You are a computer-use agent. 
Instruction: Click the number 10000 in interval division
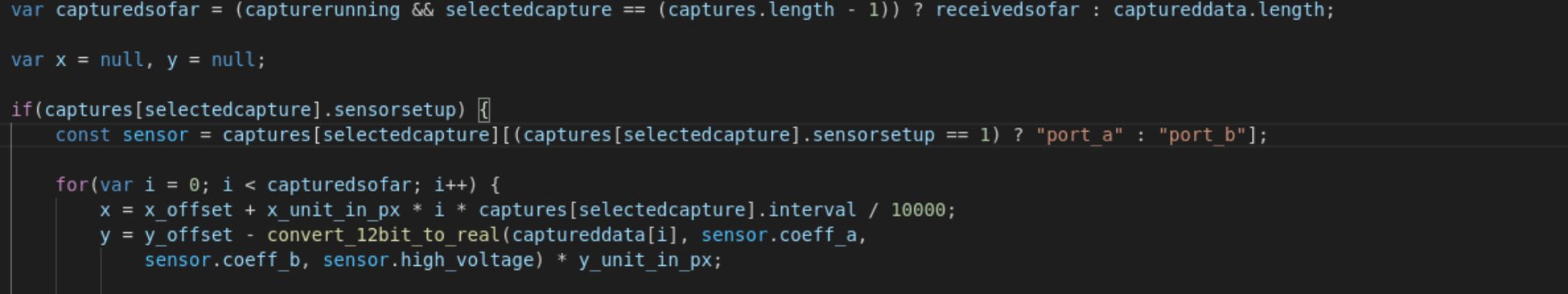coord(918,210)
